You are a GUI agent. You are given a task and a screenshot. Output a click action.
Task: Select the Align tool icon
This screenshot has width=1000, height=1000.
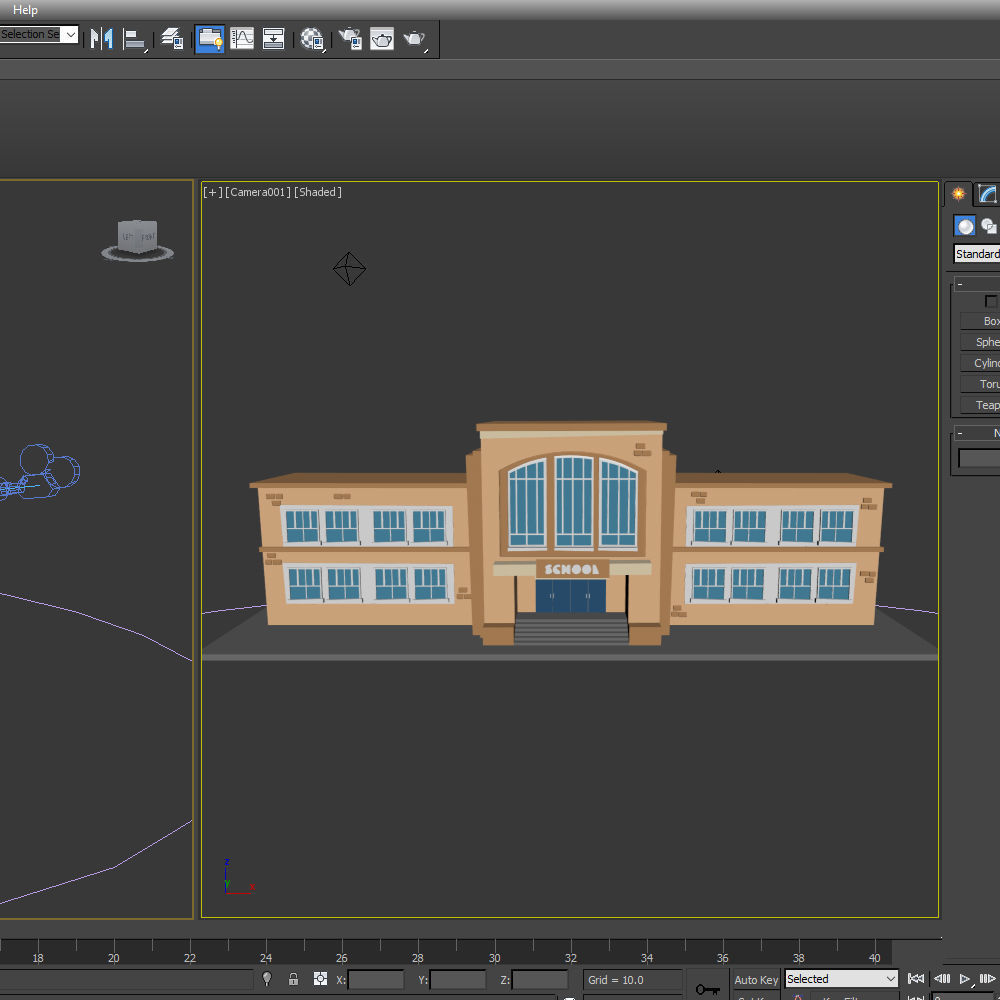pos(134,39)
